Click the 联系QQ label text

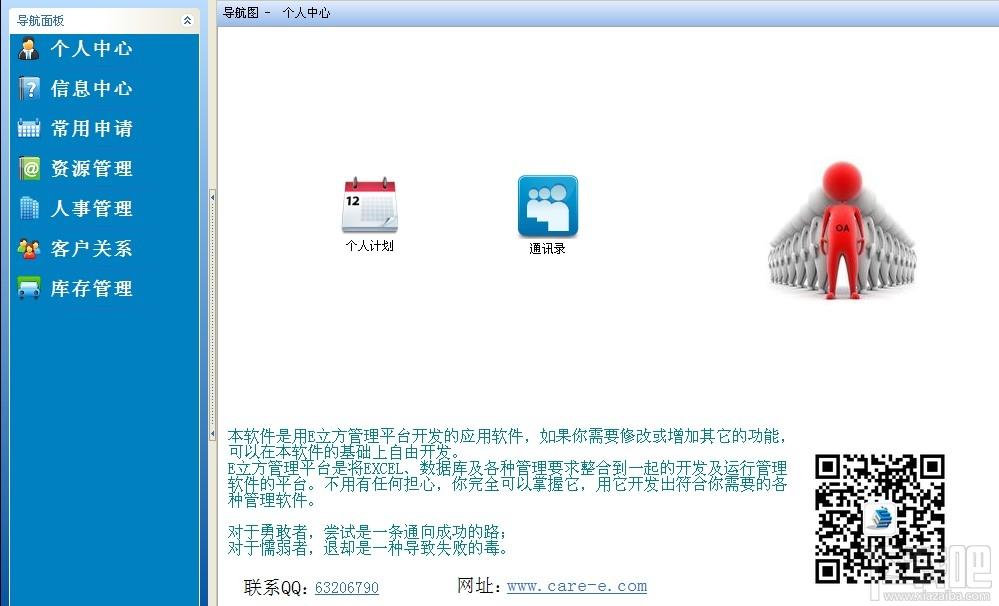click(x=275, y=588)
